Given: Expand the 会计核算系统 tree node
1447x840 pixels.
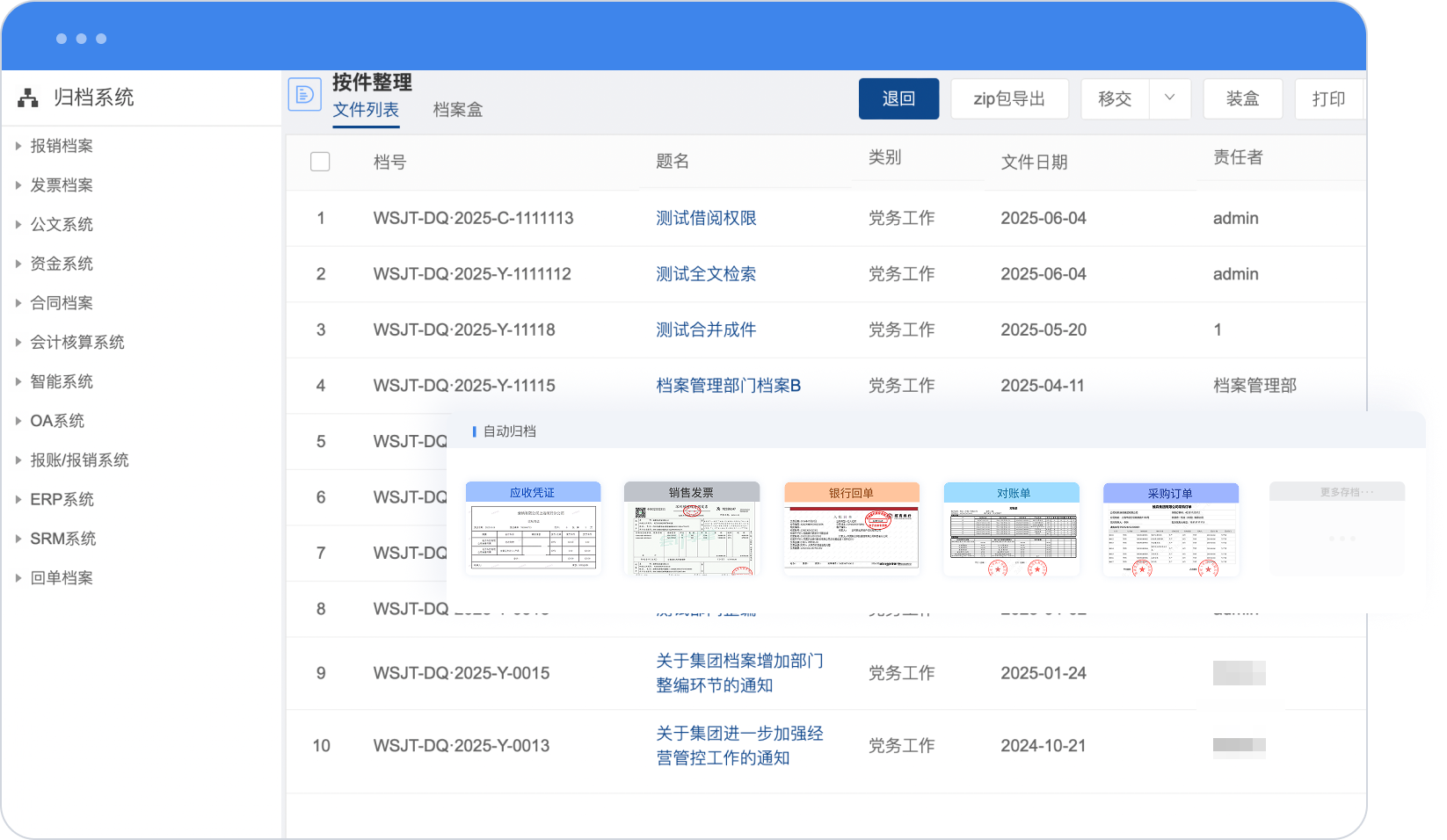Looking at the screenshot, I should click(18, 343).
